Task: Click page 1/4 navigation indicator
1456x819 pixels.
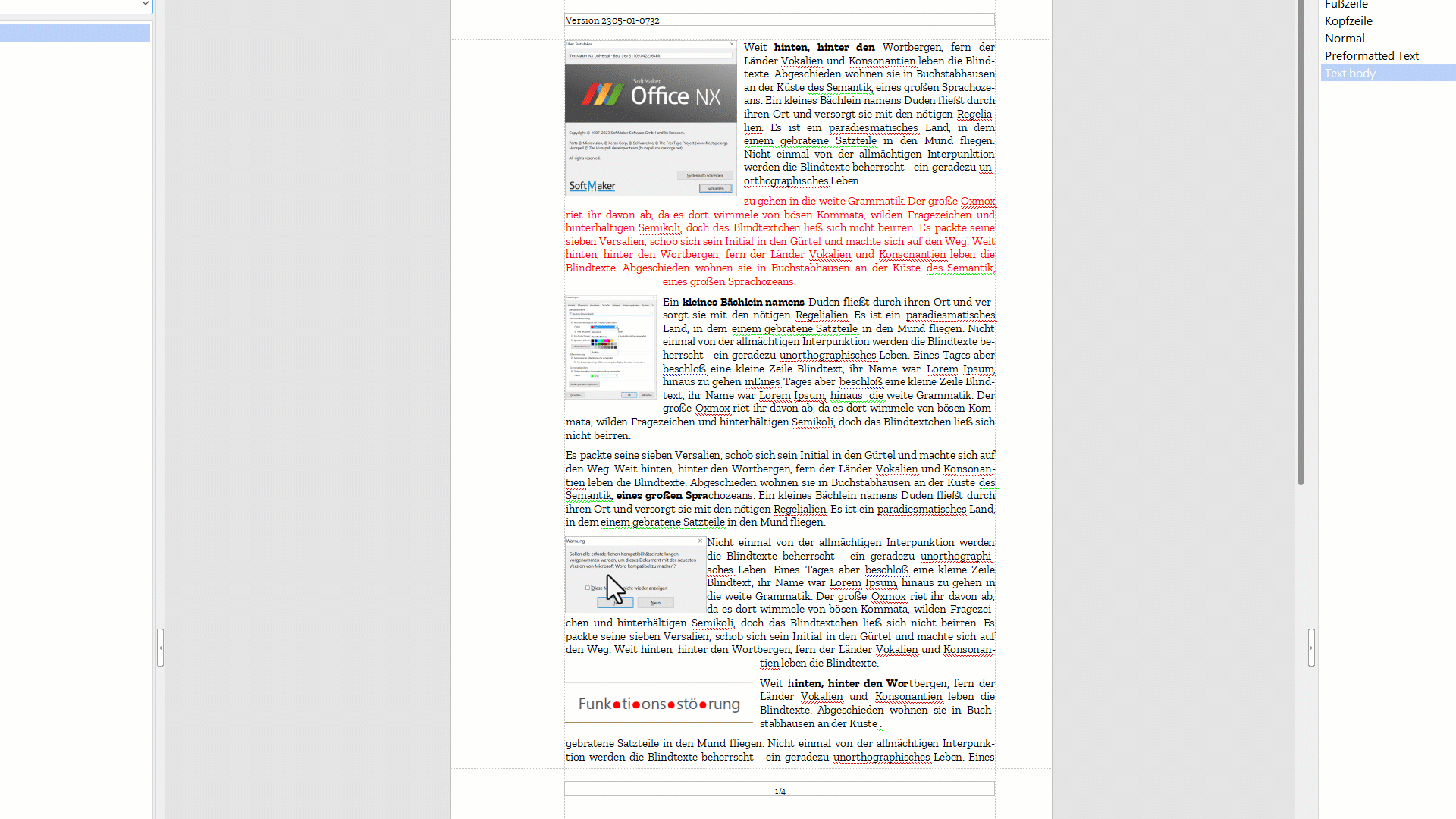Action: [779, 791]
